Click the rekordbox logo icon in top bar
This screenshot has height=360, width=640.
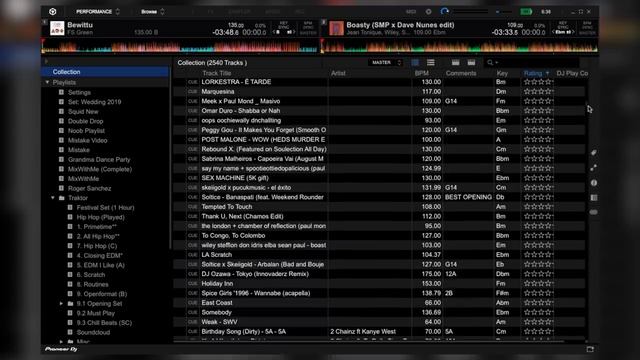pos(53,11)
